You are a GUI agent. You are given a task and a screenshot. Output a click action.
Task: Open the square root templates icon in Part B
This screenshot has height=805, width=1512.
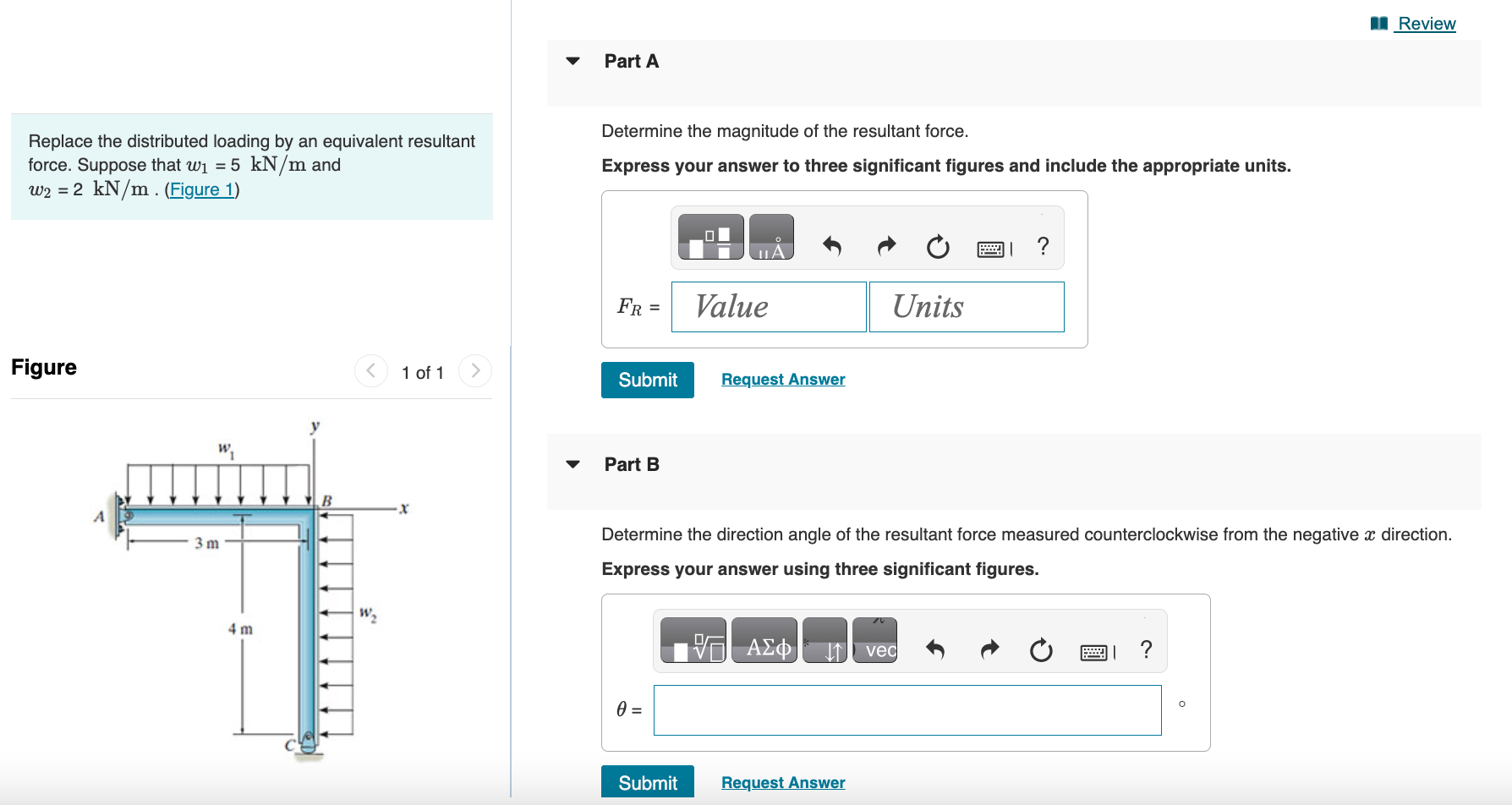tap(693, 641)
